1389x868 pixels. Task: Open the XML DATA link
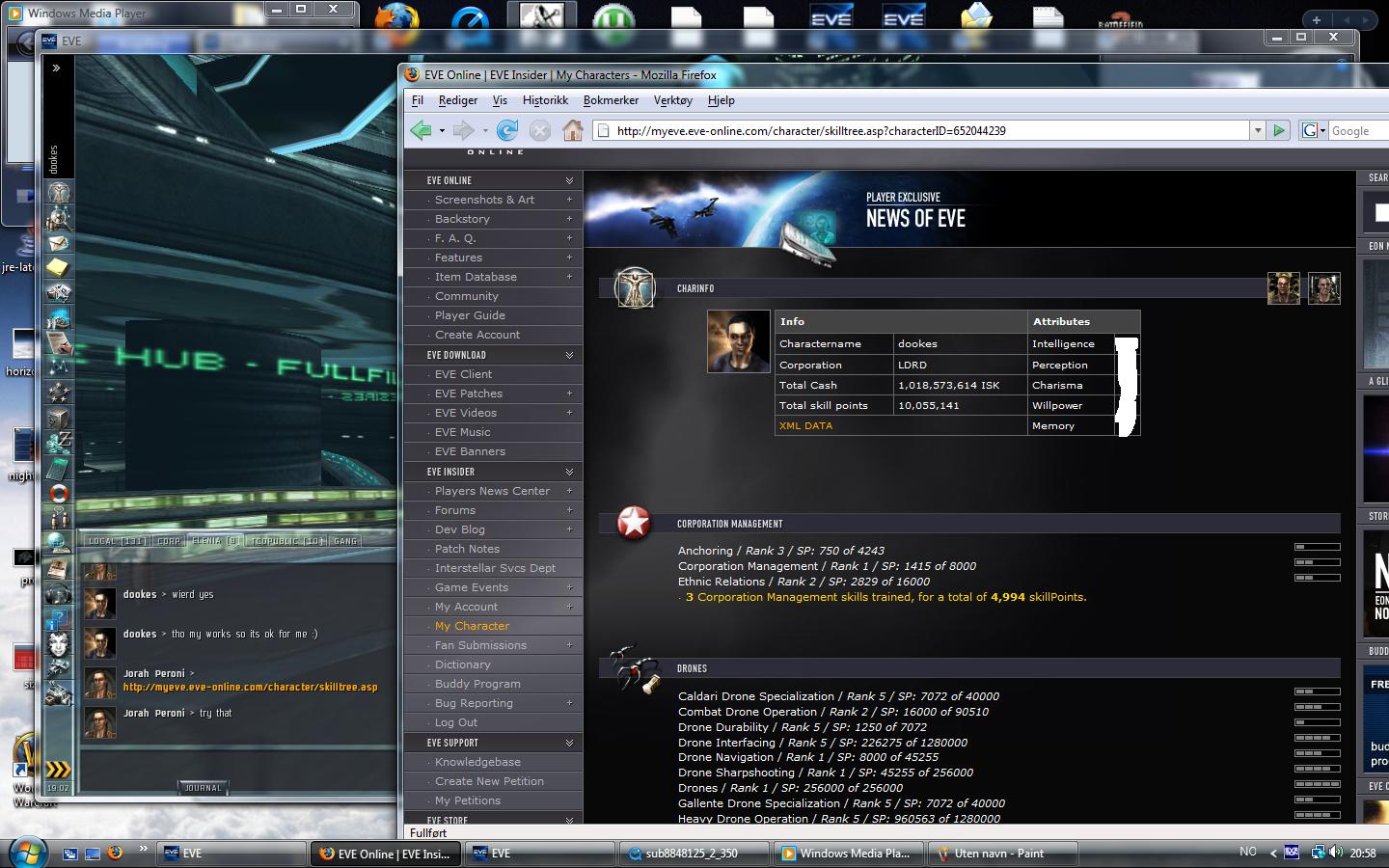[x=805, y=425]
